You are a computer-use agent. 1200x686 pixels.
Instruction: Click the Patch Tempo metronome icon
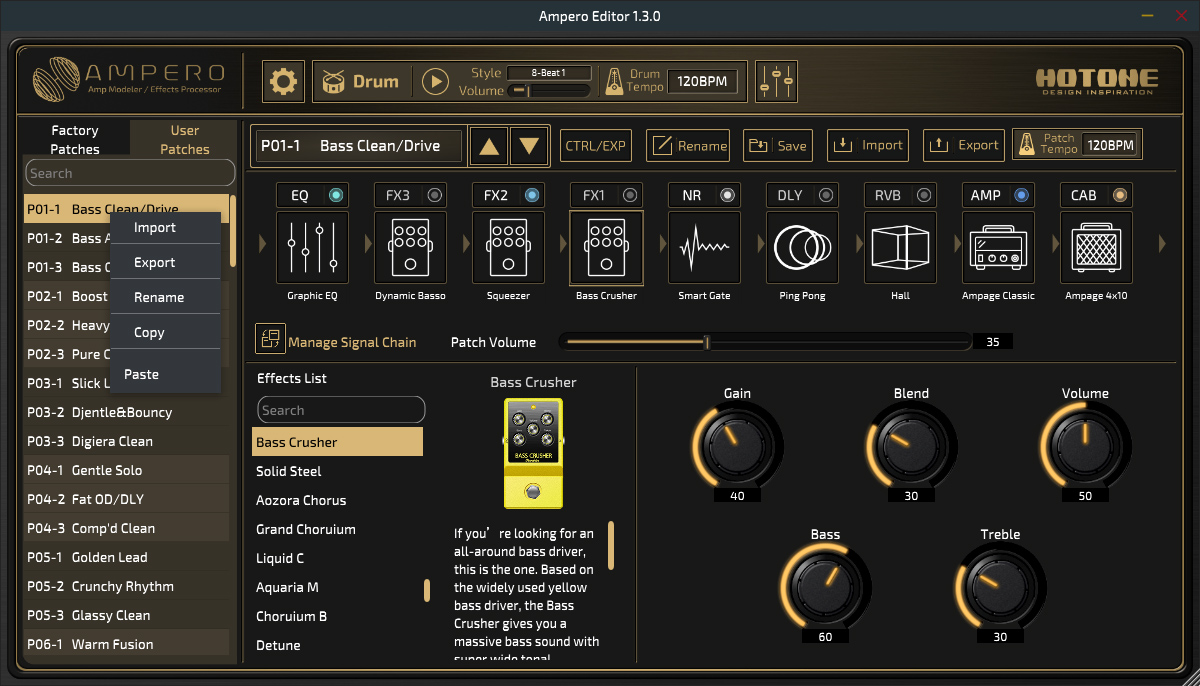point(1026,145)
